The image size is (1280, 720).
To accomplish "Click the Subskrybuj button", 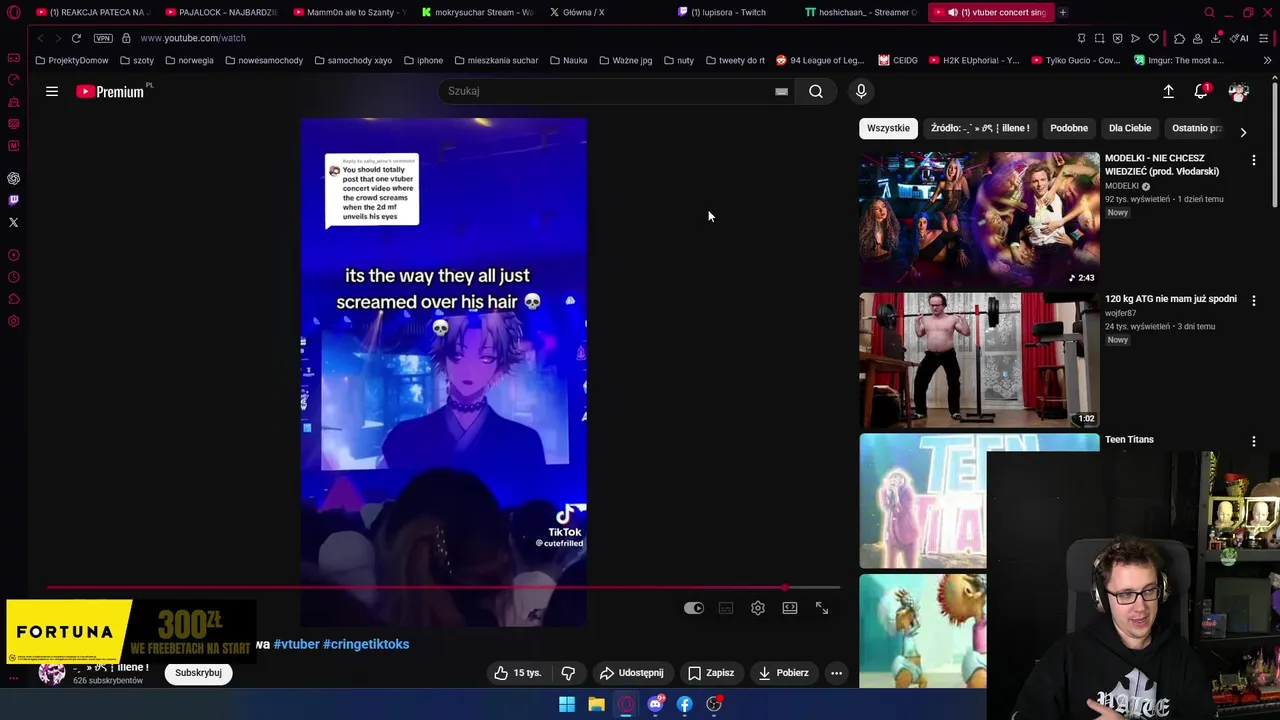I will pyautogui.click(x=198, y=673).
